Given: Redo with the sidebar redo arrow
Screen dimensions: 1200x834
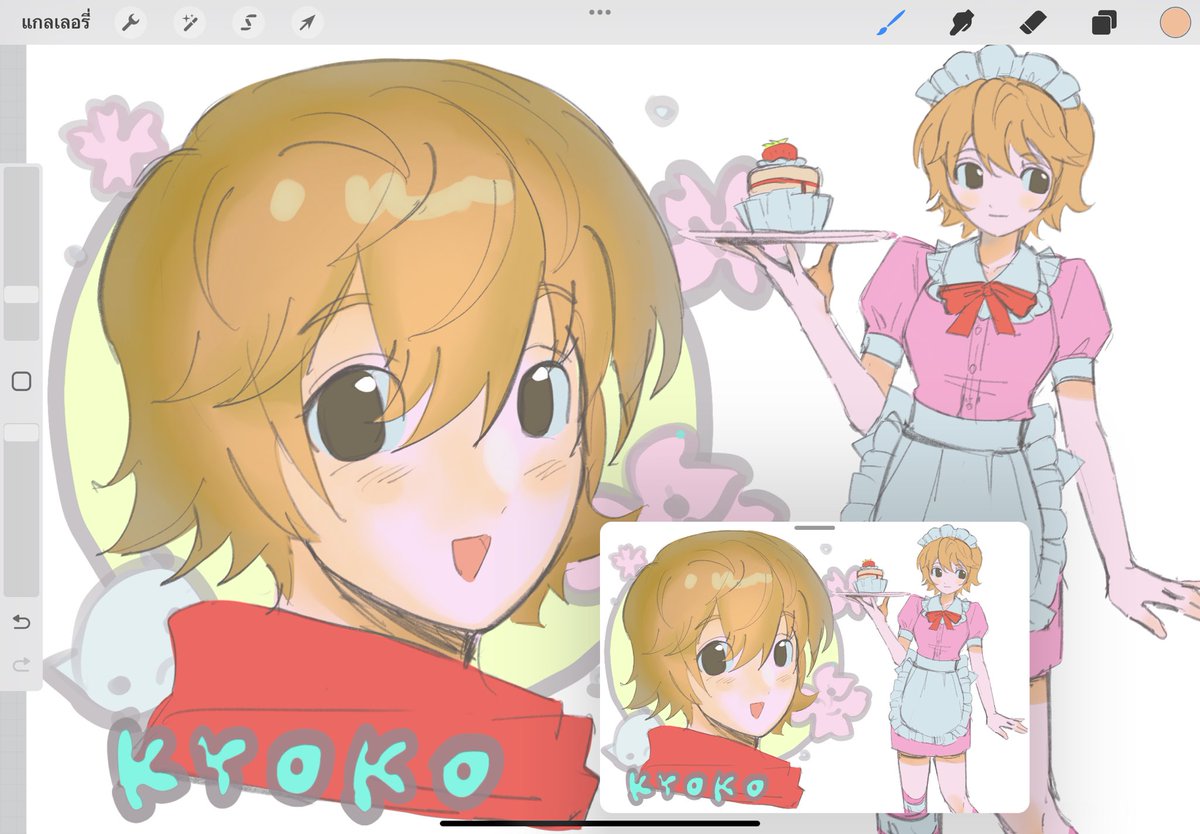Looking at the screenshot, I should tap(21, 664).
